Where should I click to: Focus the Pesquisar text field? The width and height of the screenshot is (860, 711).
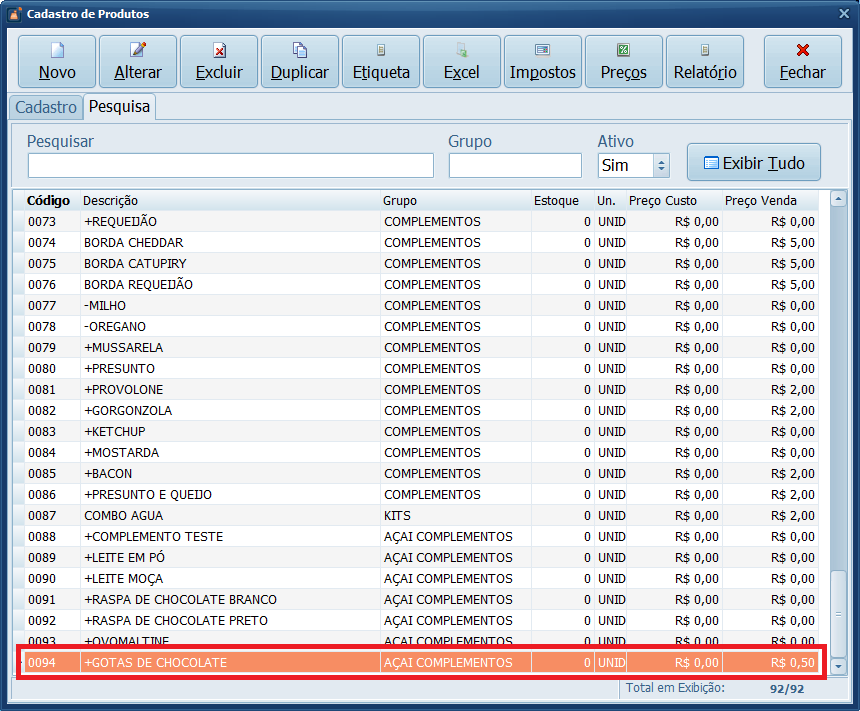coord(230,166)
